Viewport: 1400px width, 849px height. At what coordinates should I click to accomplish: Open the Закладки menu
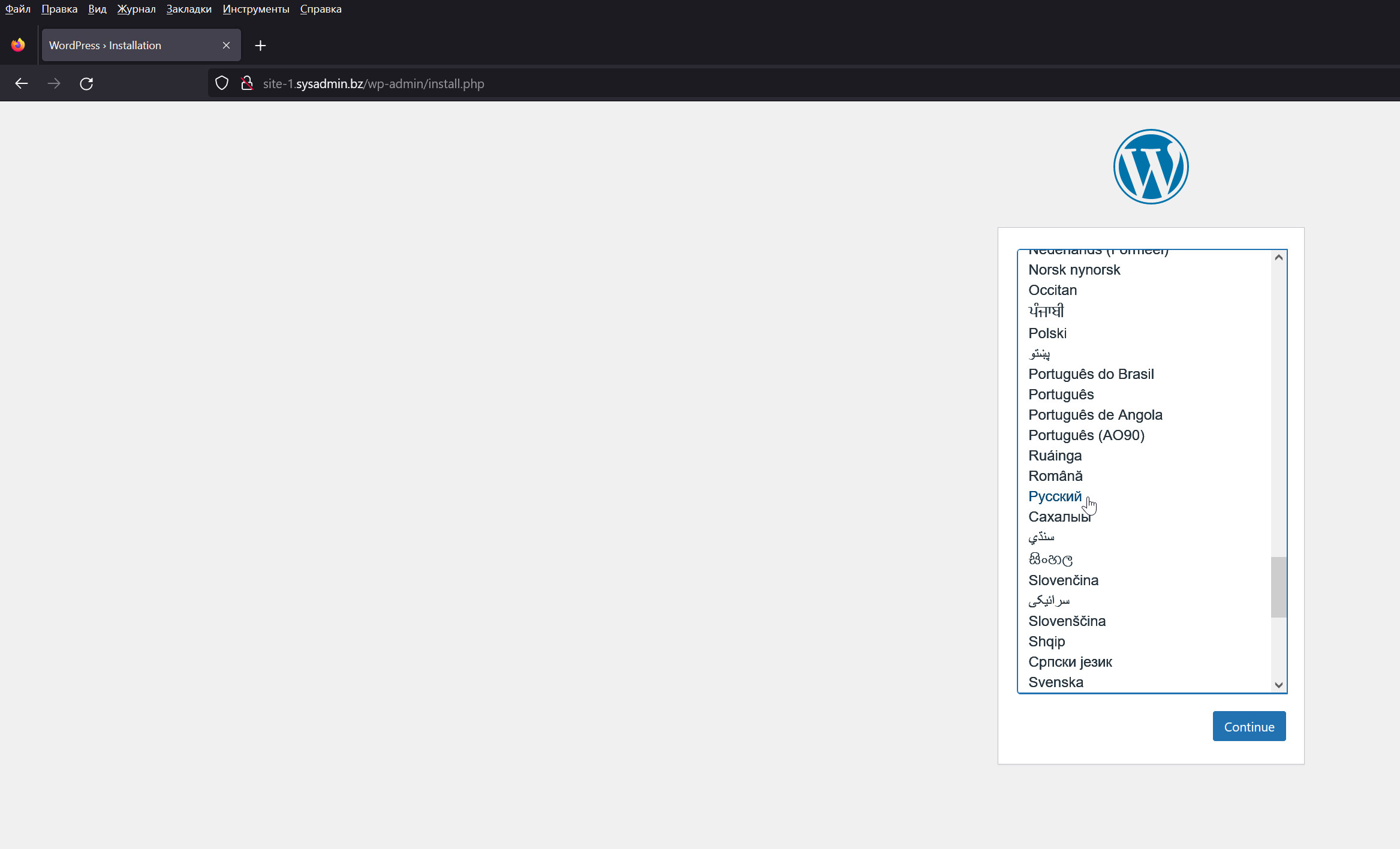pyautogui.click(x=189, y=9)
